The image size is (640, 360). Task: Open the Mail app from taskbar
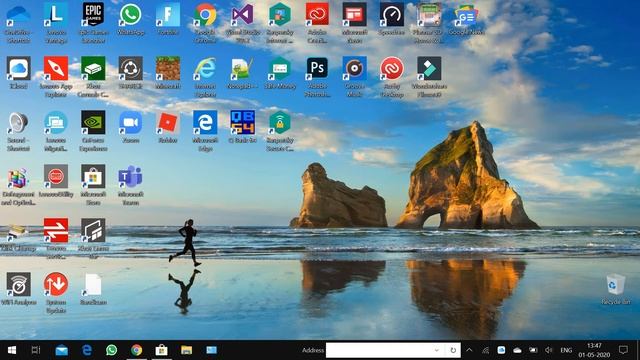click(x=62, y=350)
